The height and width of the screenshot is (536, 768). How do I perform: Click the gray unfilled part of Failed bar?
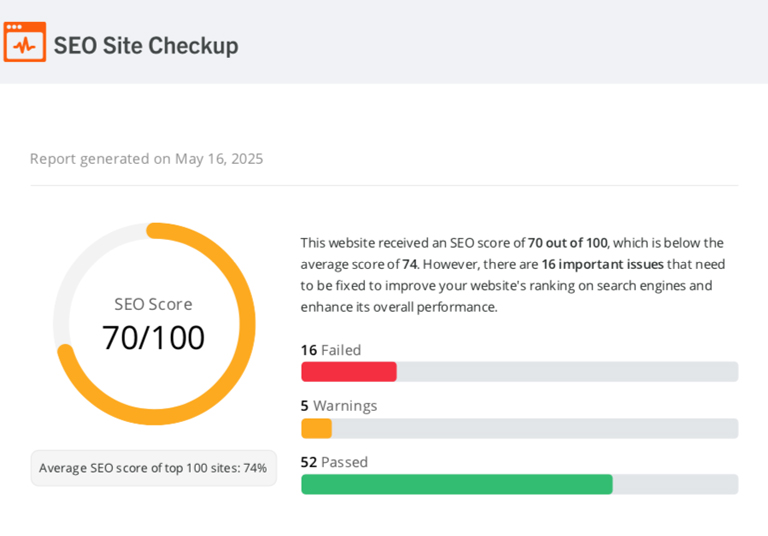pyautogui.click(x=567, y=372)
